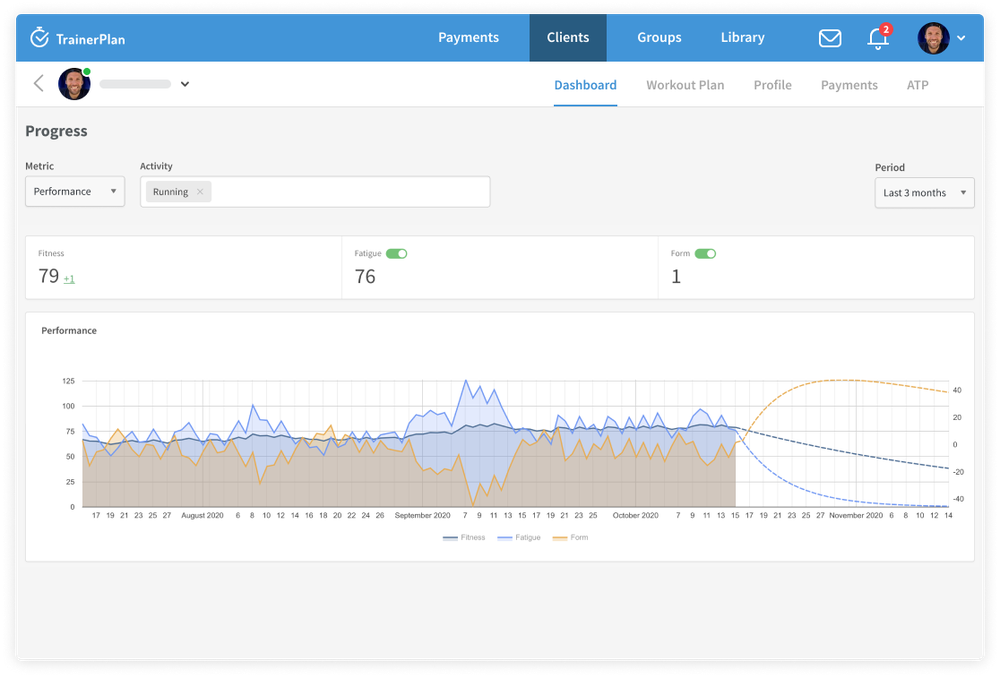Open the Payments top navigation item
Screen dimensions: 1000x677
(x=468, y=38)
